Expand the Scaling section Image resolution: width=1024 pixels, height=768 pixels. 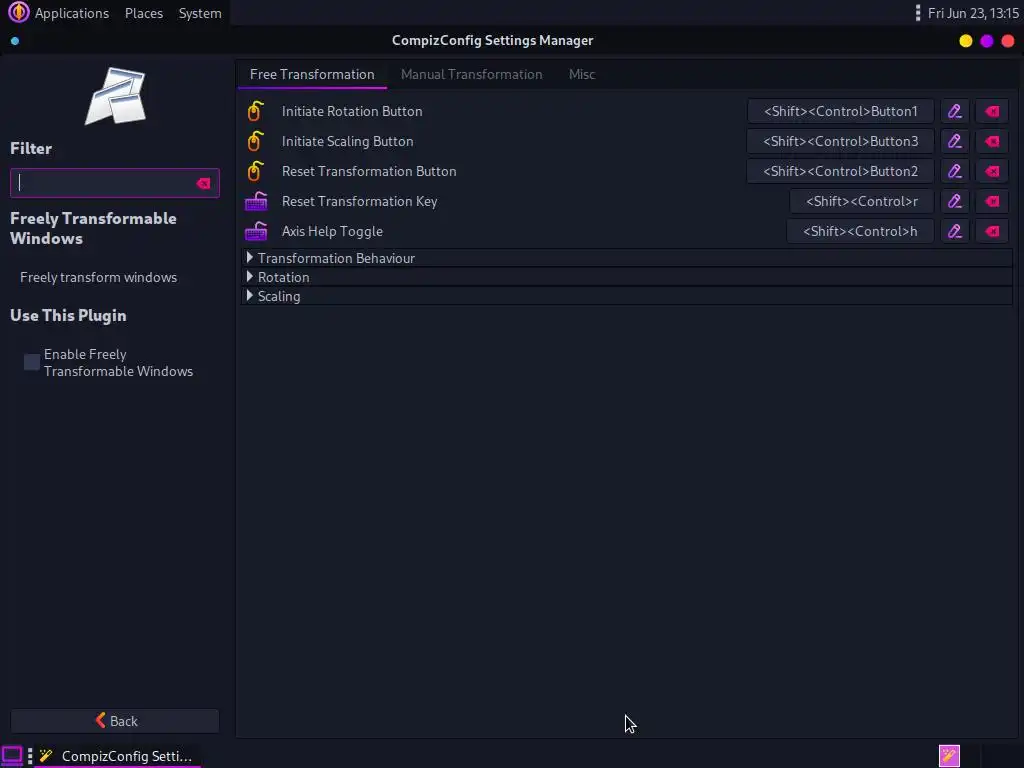pyautogui.click(x=627, y=296)
